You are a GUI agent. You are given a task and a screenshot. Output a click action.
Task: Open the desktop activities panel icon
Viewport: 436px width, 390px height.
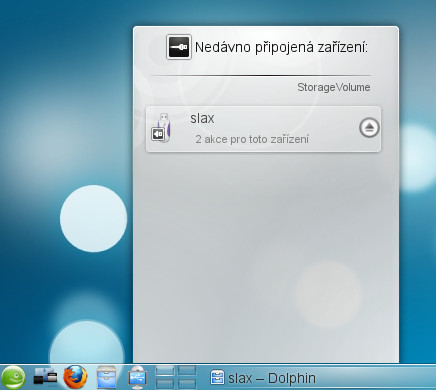pyautogui.click(x=45, y=377)
